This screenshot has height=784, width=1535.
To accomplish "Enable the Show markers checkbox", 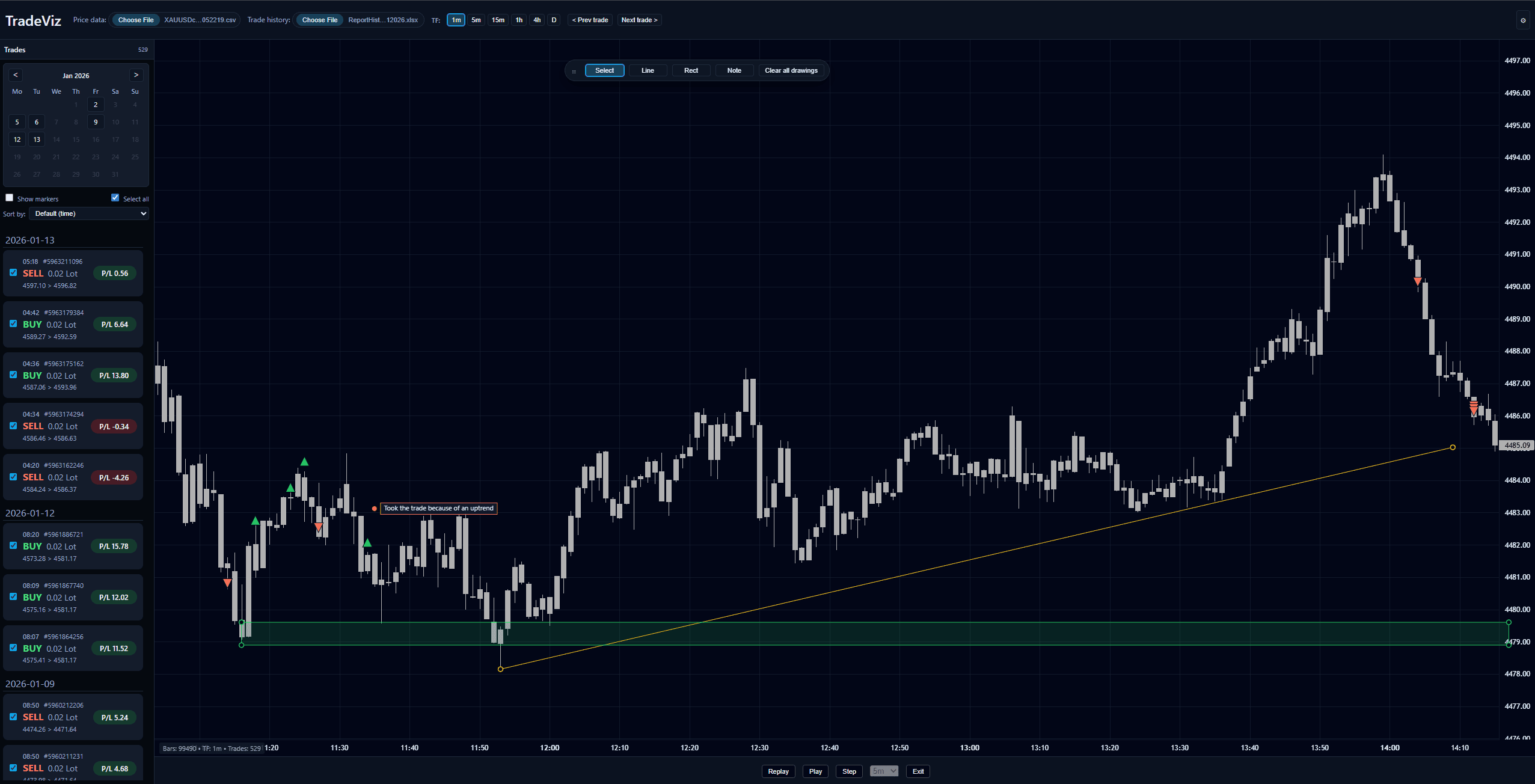I will [10, 198].
